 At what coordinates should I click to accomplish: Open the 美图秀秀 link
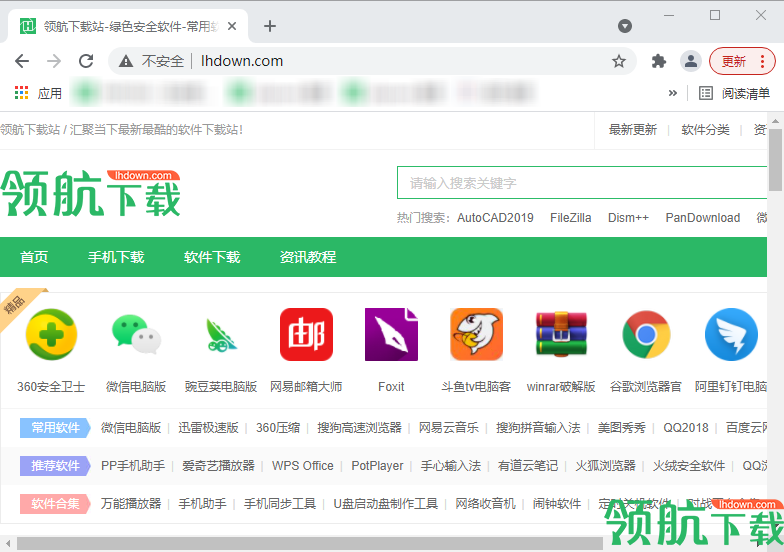[x=622, y=428]
